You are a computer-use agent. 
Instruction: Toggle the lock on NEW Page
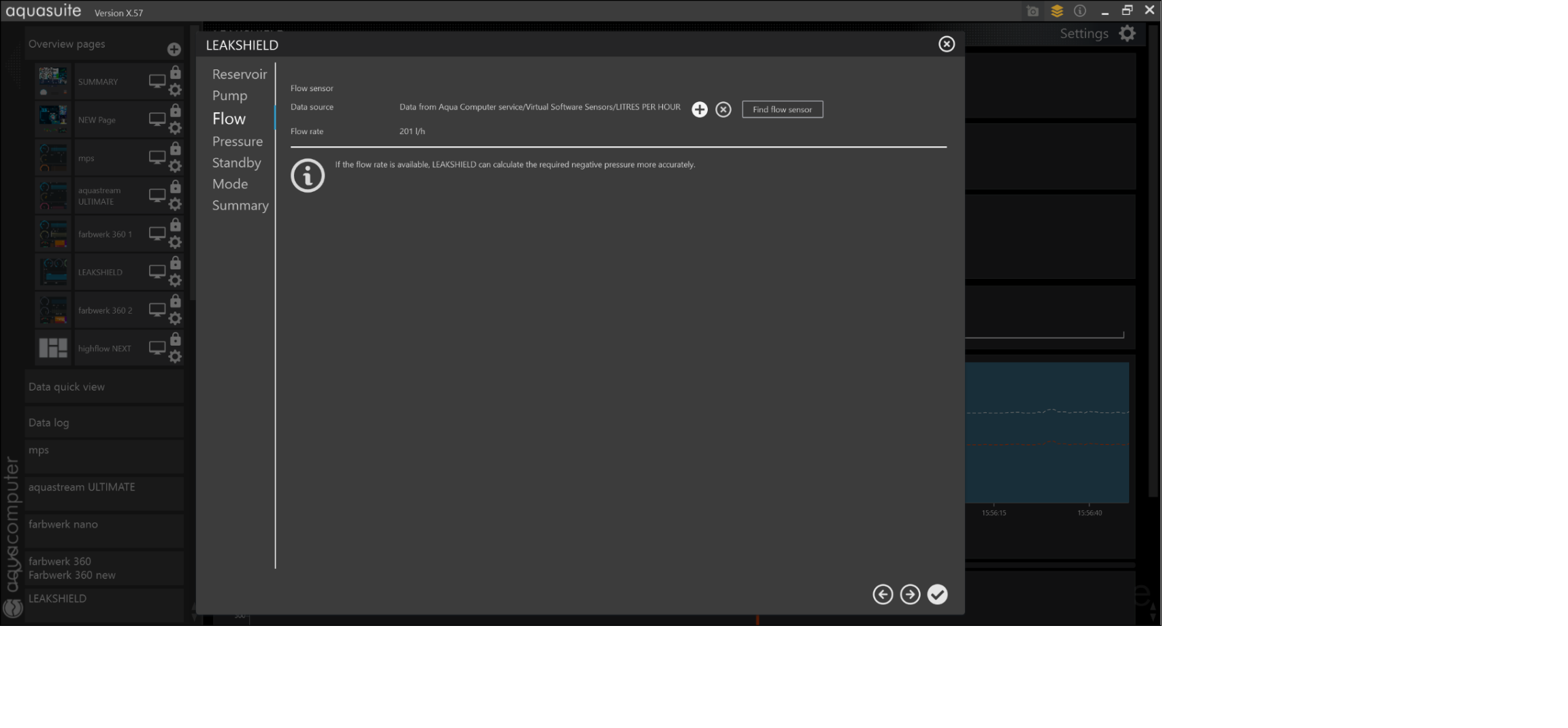coord(176,110)
